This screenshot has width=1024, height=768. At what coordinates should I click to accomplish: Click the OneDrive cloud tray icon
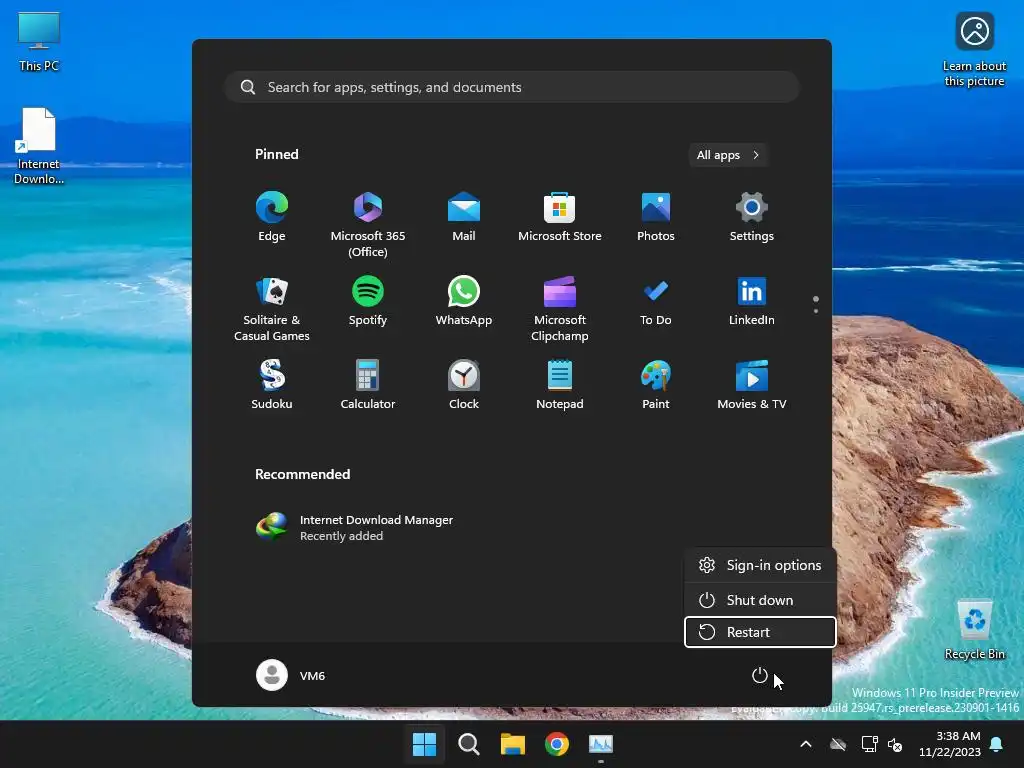tap(838, 744)
